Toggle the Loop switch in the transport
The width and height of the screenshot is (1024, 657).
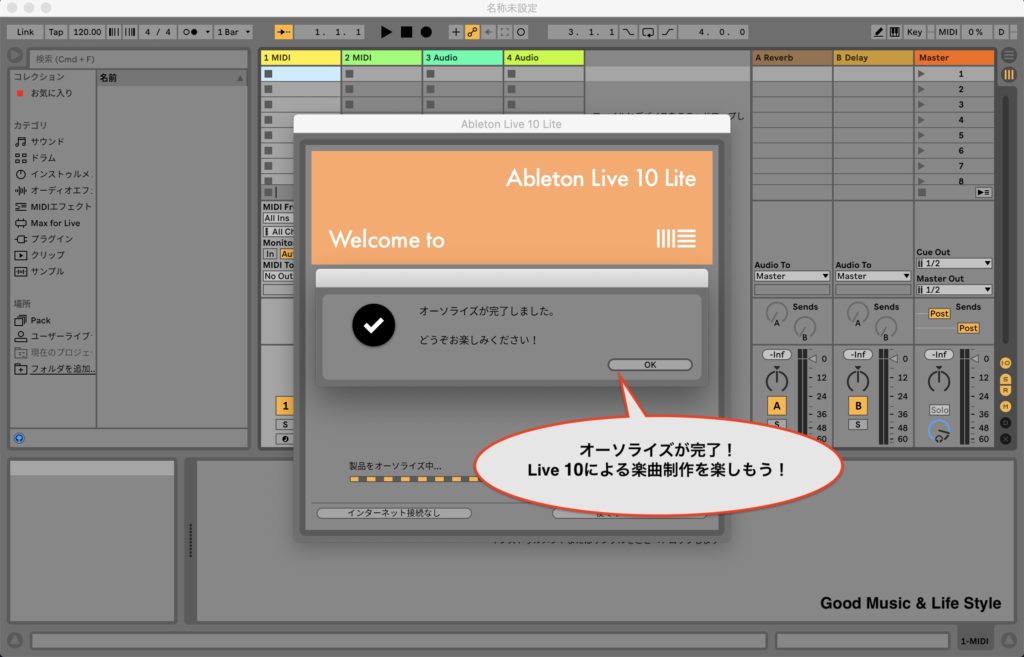(x=648, y=31)
